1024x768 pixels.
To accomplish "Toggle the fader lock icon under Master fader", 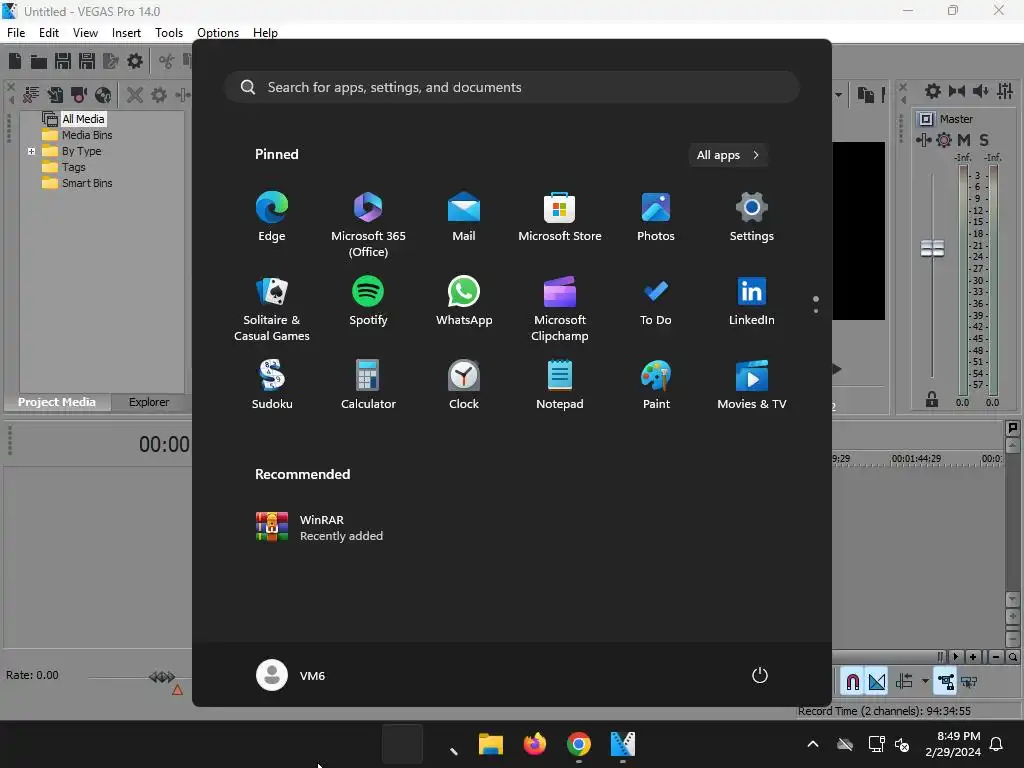I will coord(932,399).
